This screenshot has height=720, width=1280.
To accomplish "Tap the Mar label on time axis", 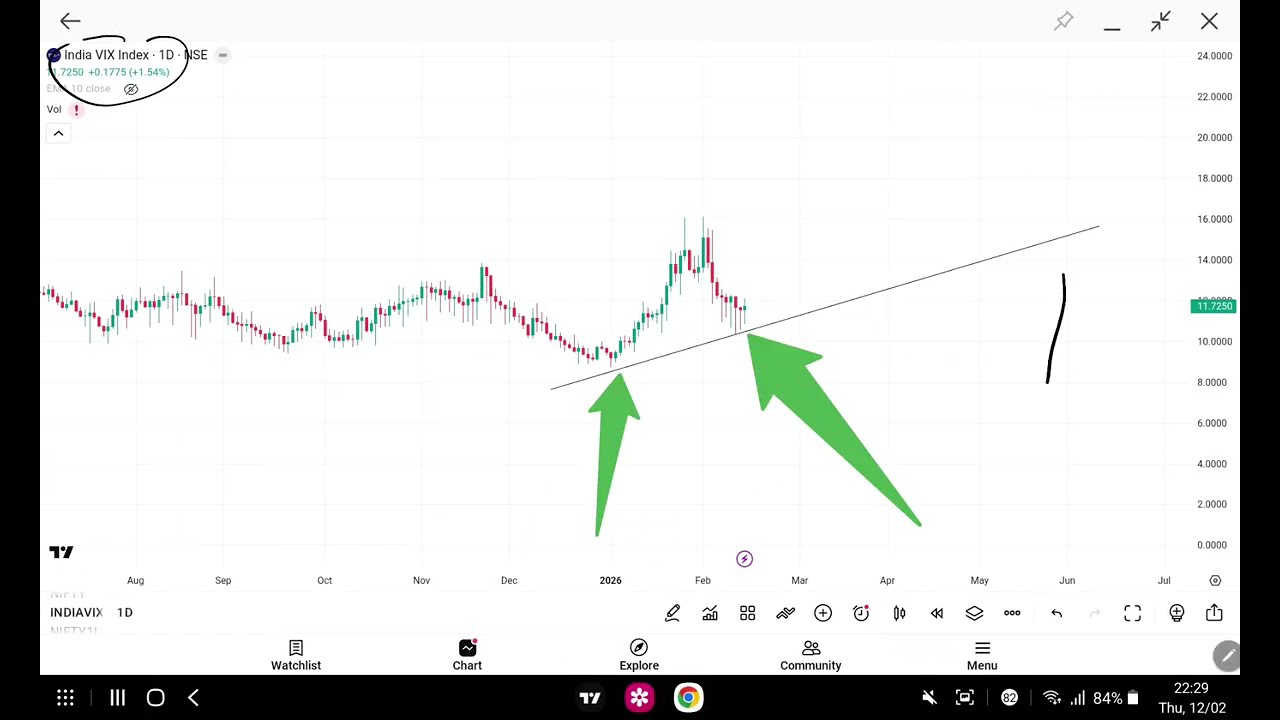I will point(800,580).
